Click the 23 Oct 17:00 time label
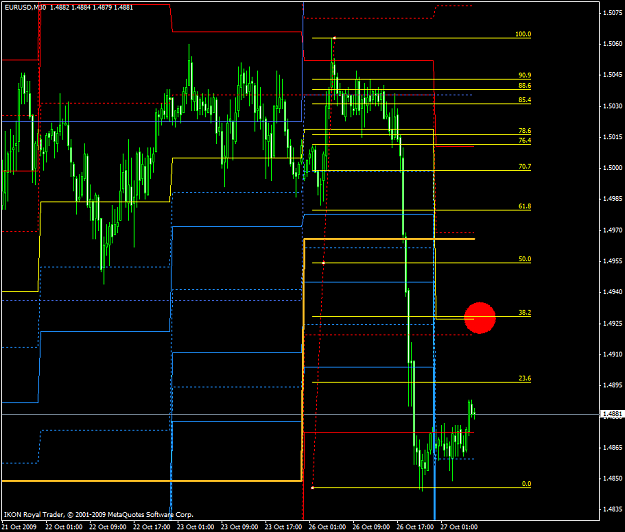 283,527
